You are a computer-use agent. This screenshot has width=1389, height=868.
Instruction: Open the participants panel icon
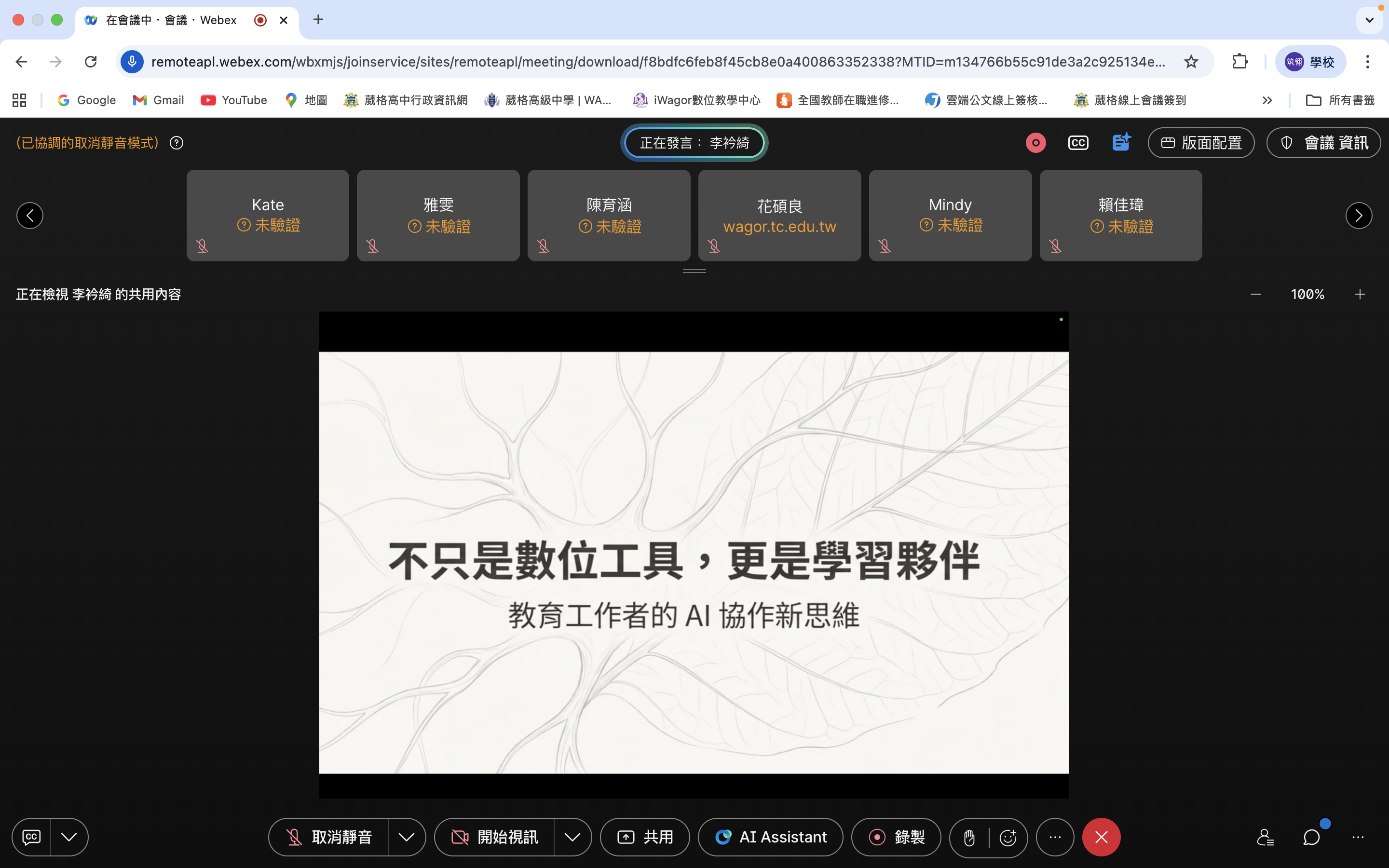pos(1265,838)
